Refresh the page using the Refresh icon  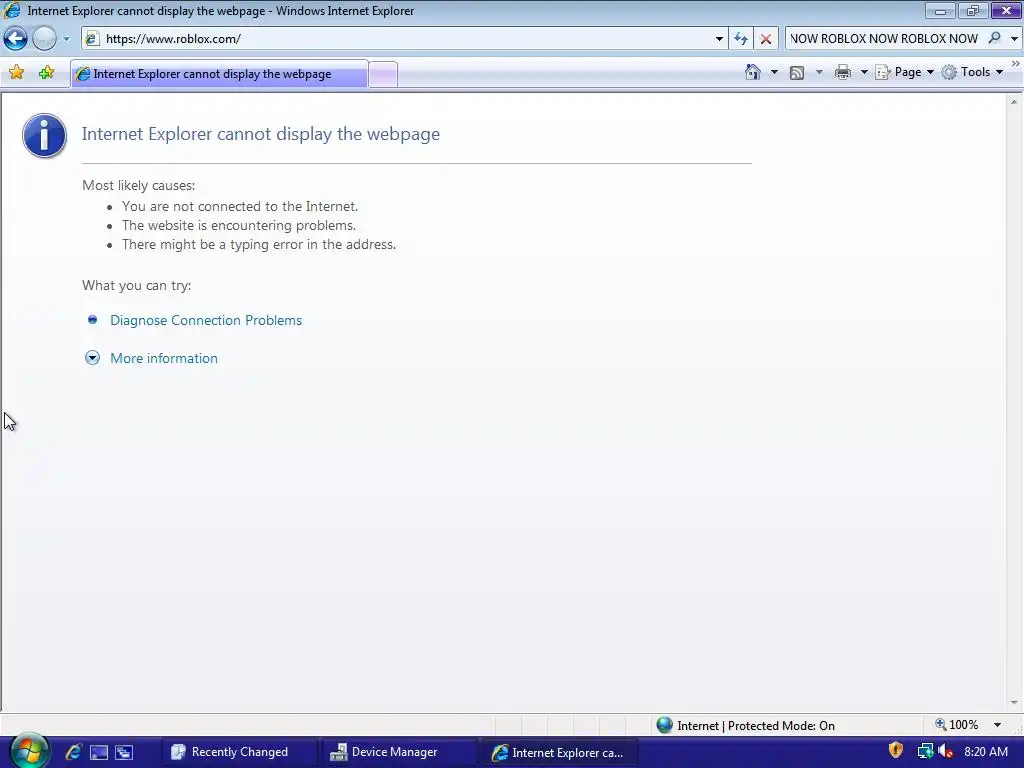pyautogui.click(x=741, y=39)
